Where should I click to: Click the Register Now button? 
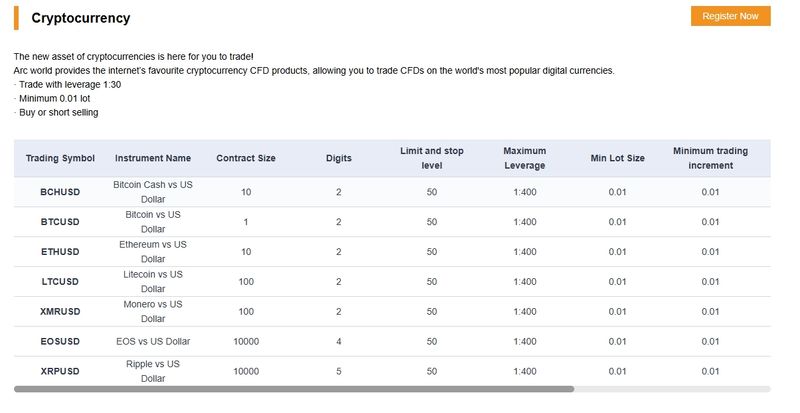point(730,16)
